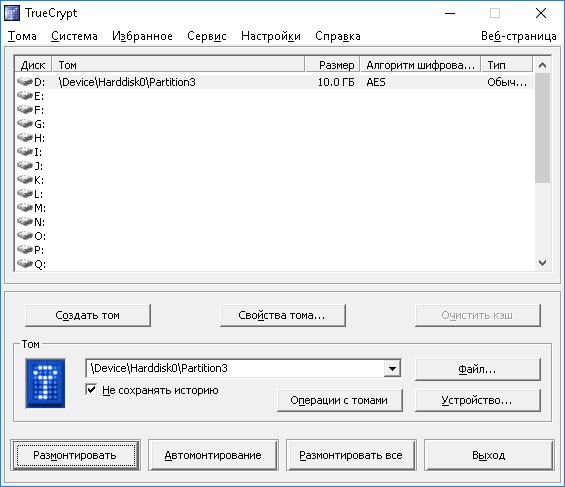Viewport: 565px width, 487px height.
Task: Toggle the Не сохранять историю checkbox
Action: [91, 389]
